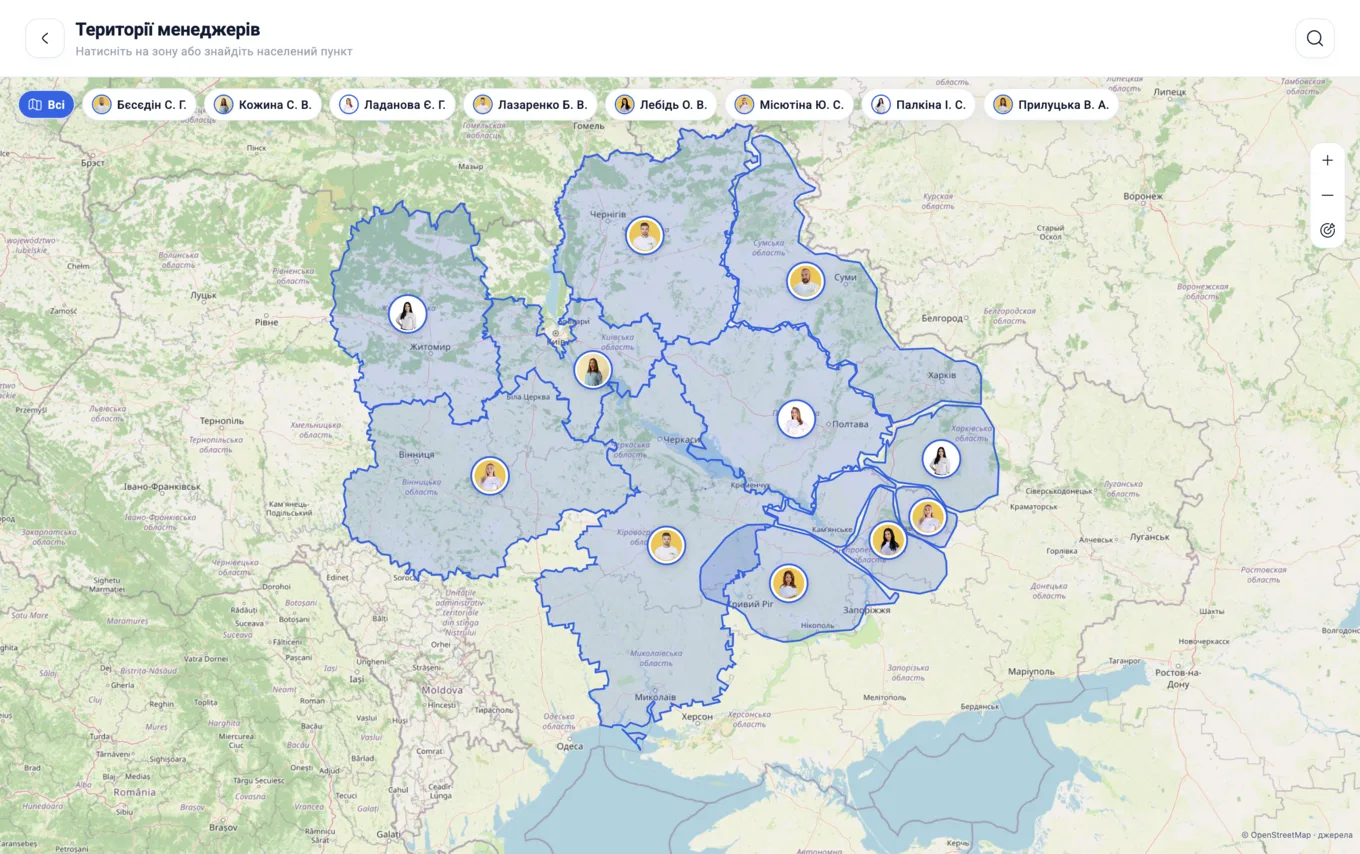Select the manager avatar near Житомир
The height and width of the screenshot is (854, 1360).
pos(408,314)
